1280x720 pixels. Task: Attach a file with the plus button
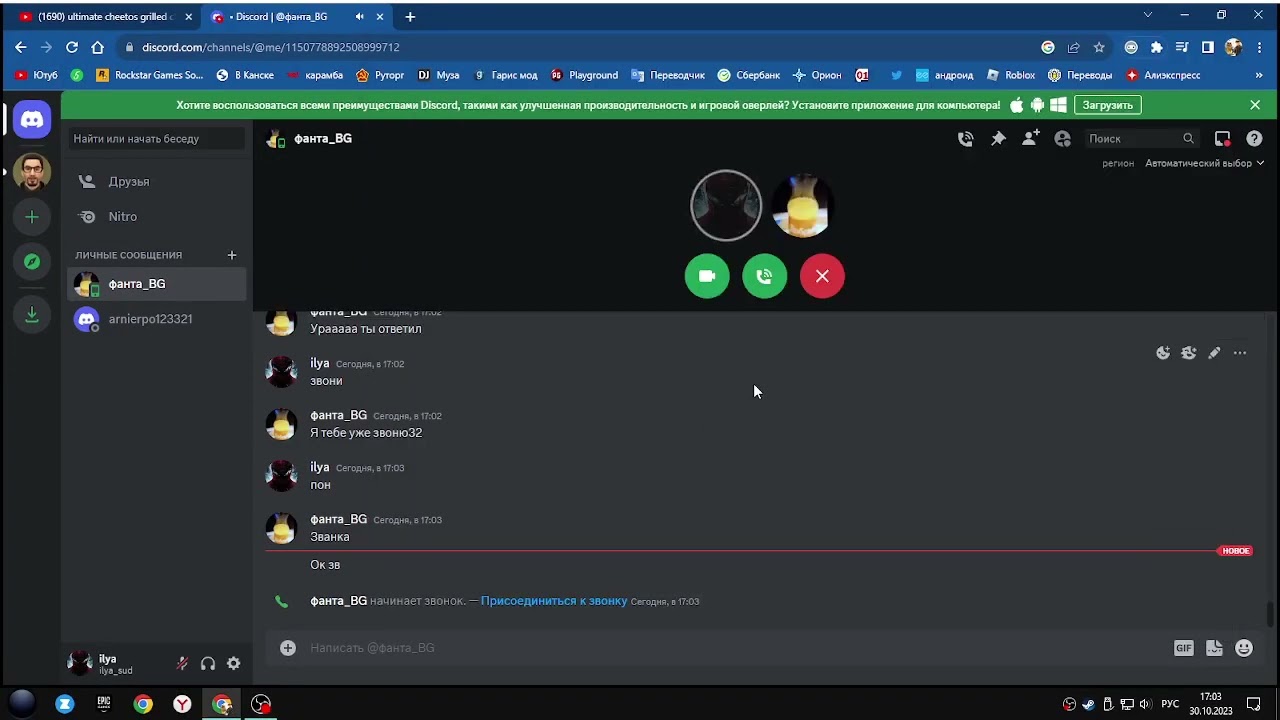pos(288,648)
